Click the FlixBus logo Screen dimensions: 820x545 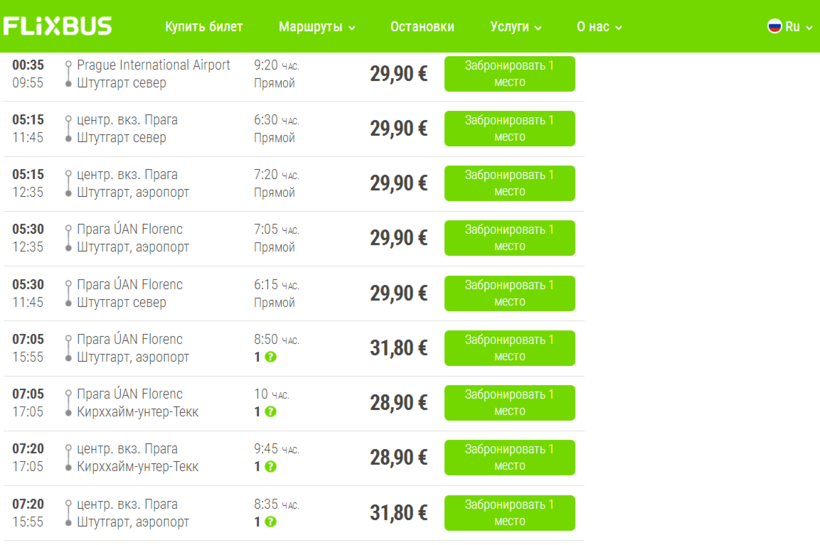(58, 26)
